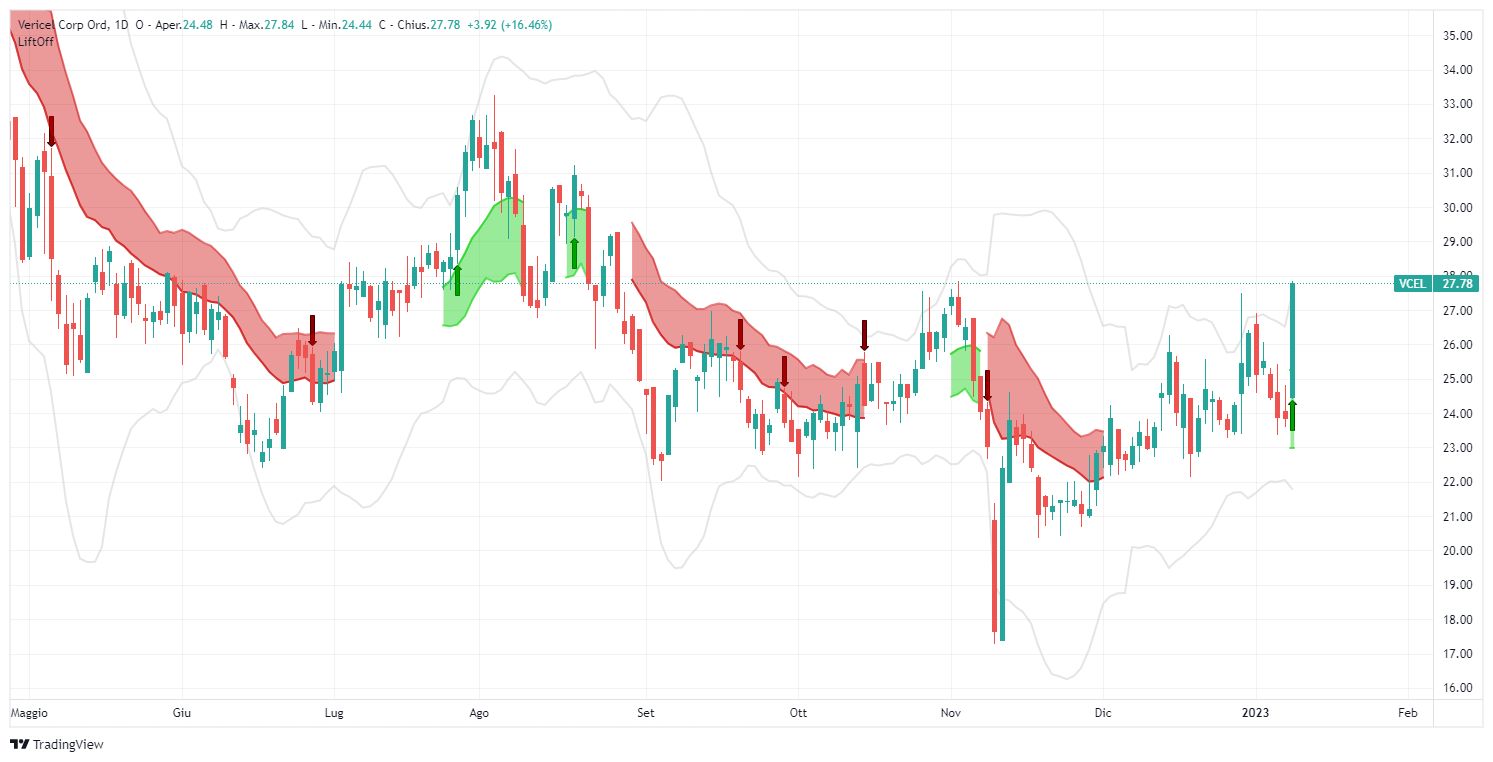Viewport: 1493px width, 762px height.
Task: Click 27.00 on the price scale
Action: [x=1457, y=310]
